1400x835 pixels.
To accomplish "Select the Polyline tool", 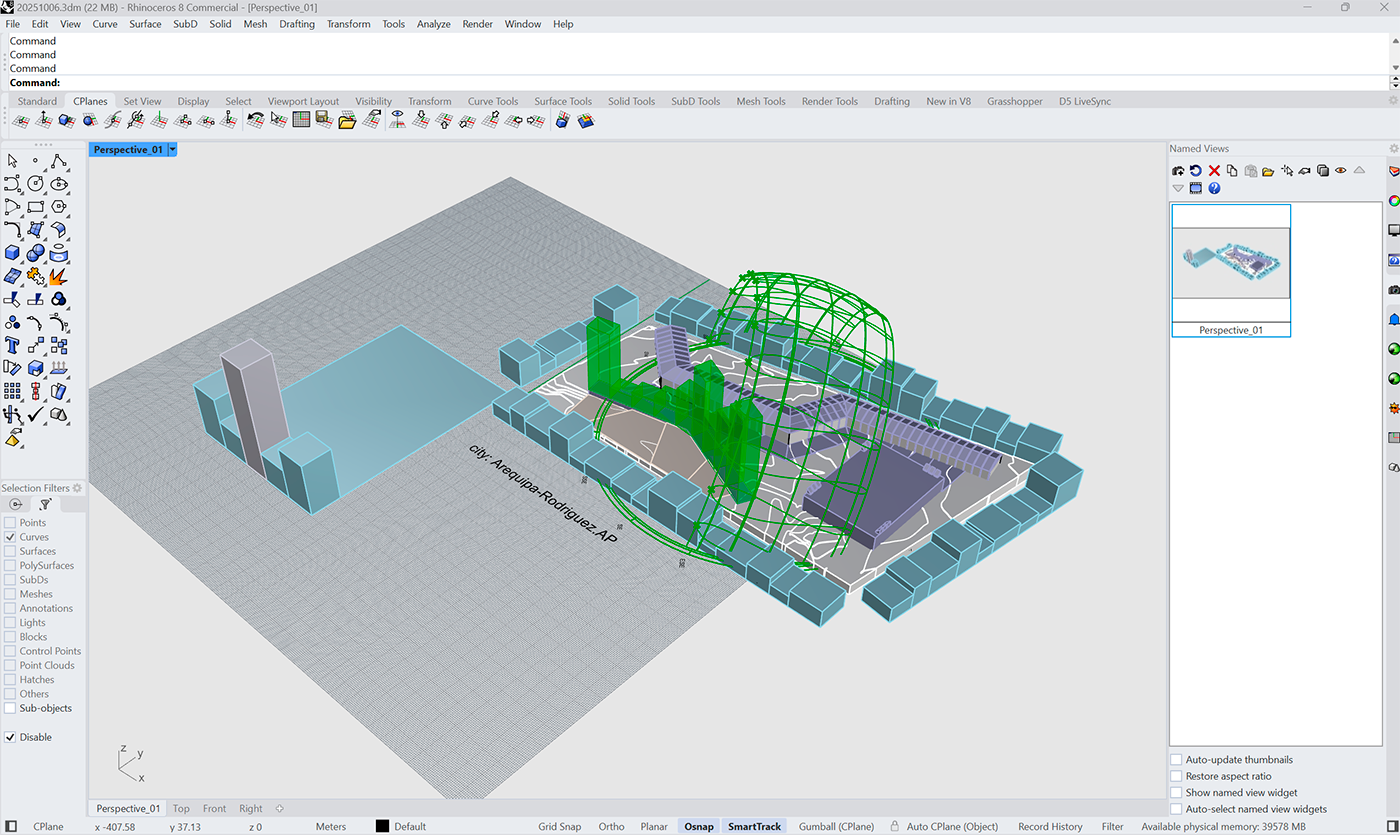I will click(59, 161).
